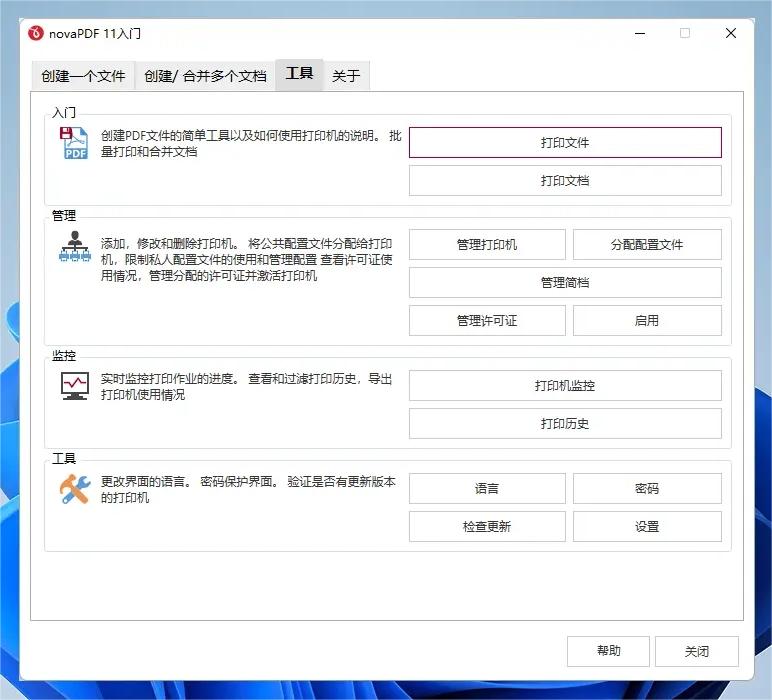The width and height of the screenshot is (772, 700).
Task: Click the 启用 button
Action: click(647, 321)
